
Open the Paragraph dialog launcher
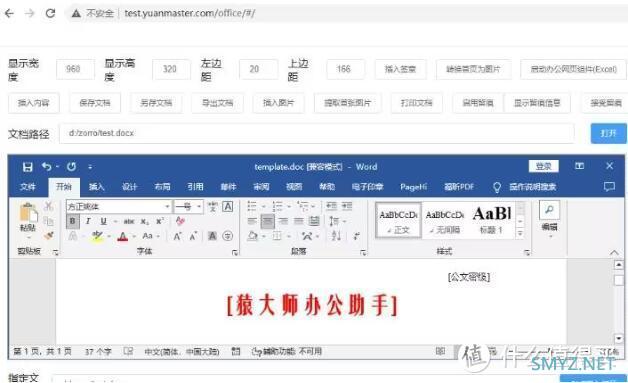(363, 253)
